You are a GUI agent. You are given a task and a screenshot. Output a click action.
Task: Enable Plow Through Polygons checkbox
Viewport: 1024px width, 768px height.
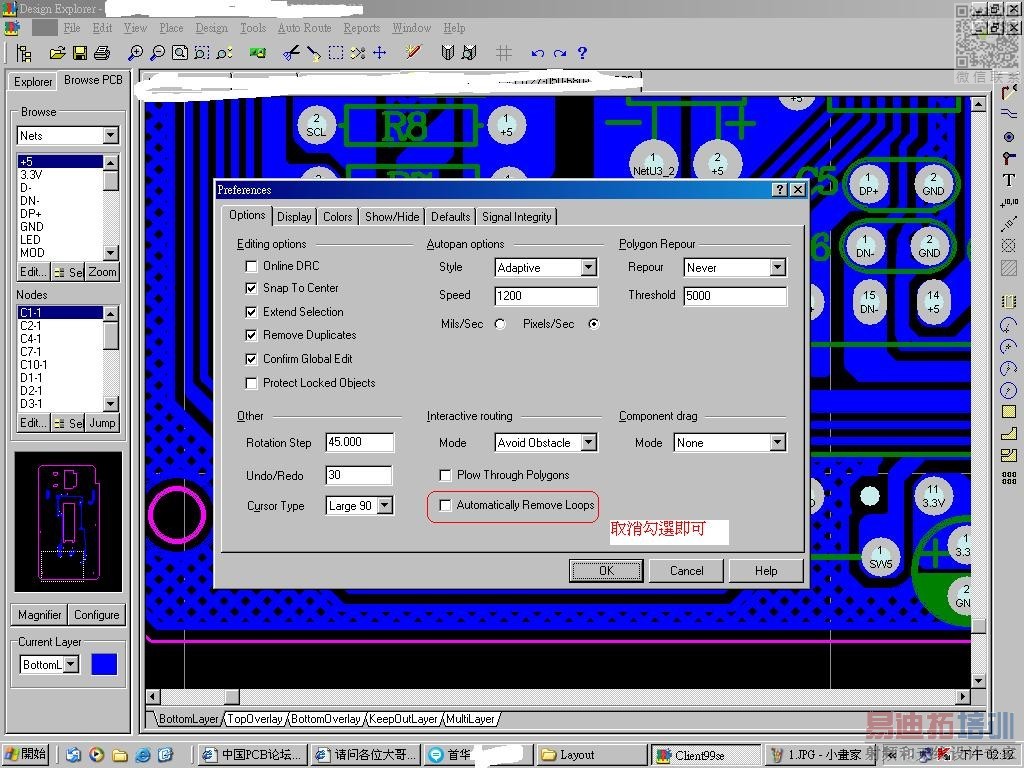(445, 475)
